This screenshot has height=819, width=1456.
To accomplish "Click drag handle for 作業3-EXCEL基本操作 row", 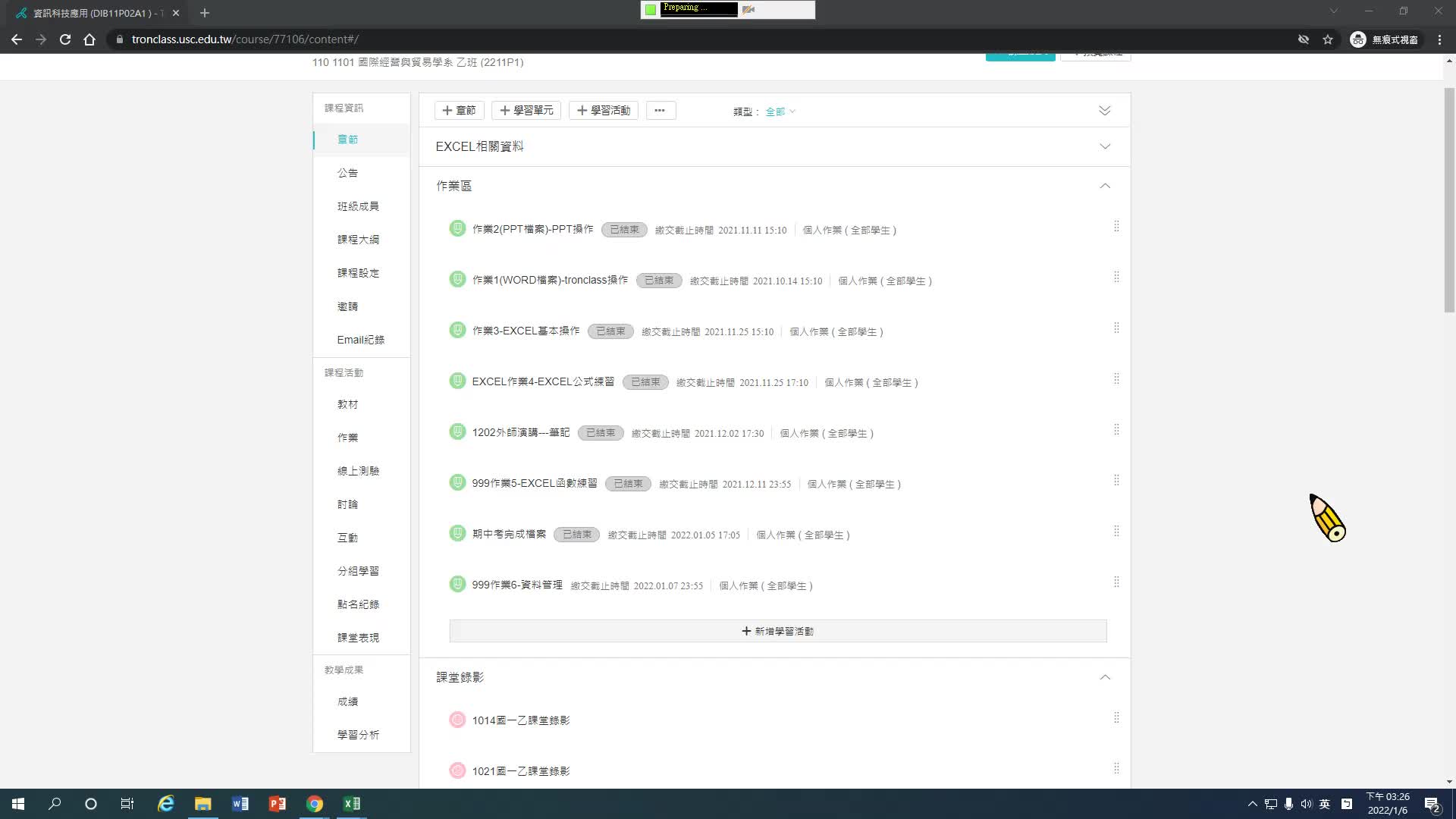I will (1116, 328).
